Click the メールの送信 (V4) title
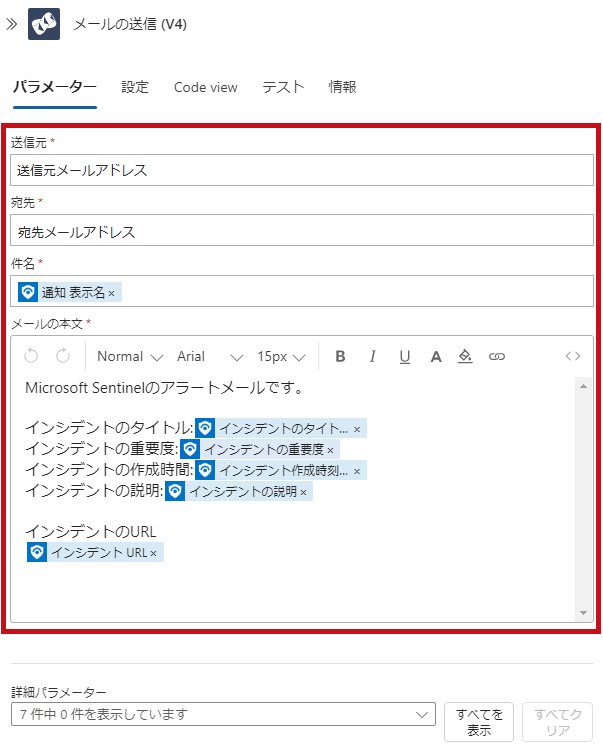 130,24
